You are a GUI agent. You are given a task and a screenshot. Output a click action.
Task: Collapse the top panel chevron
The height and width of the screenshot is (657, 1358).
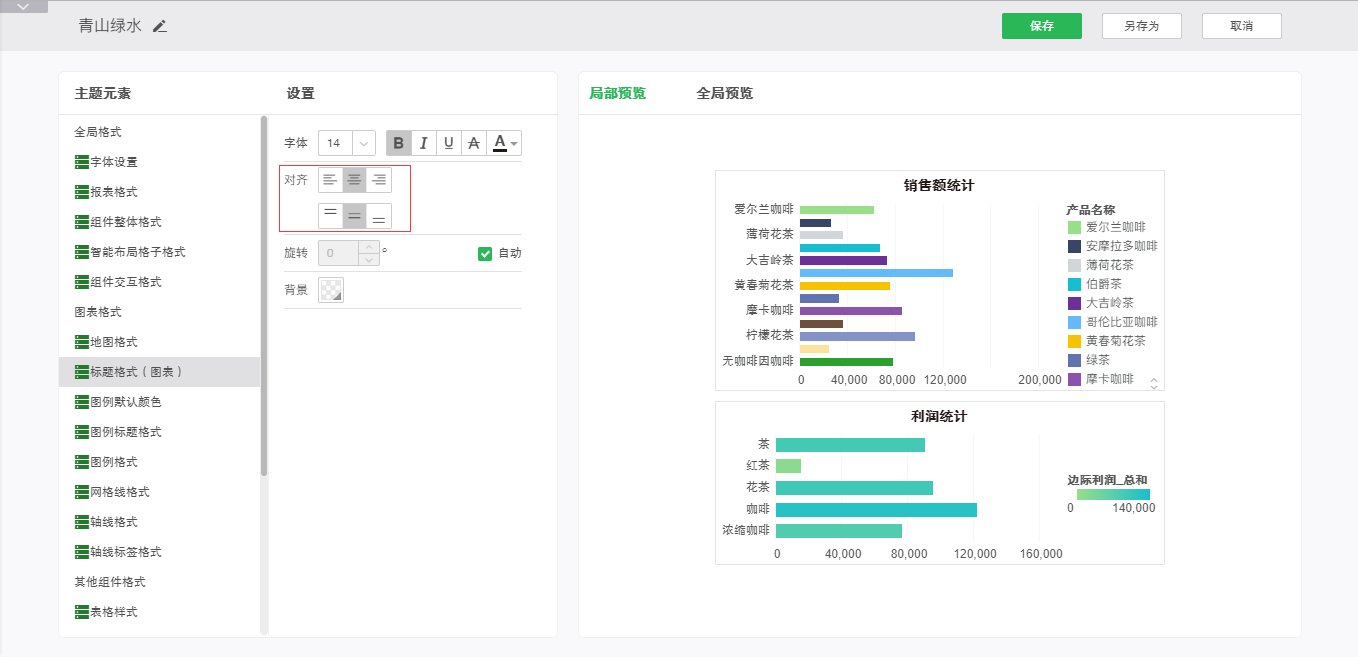(x=24, y=6)
